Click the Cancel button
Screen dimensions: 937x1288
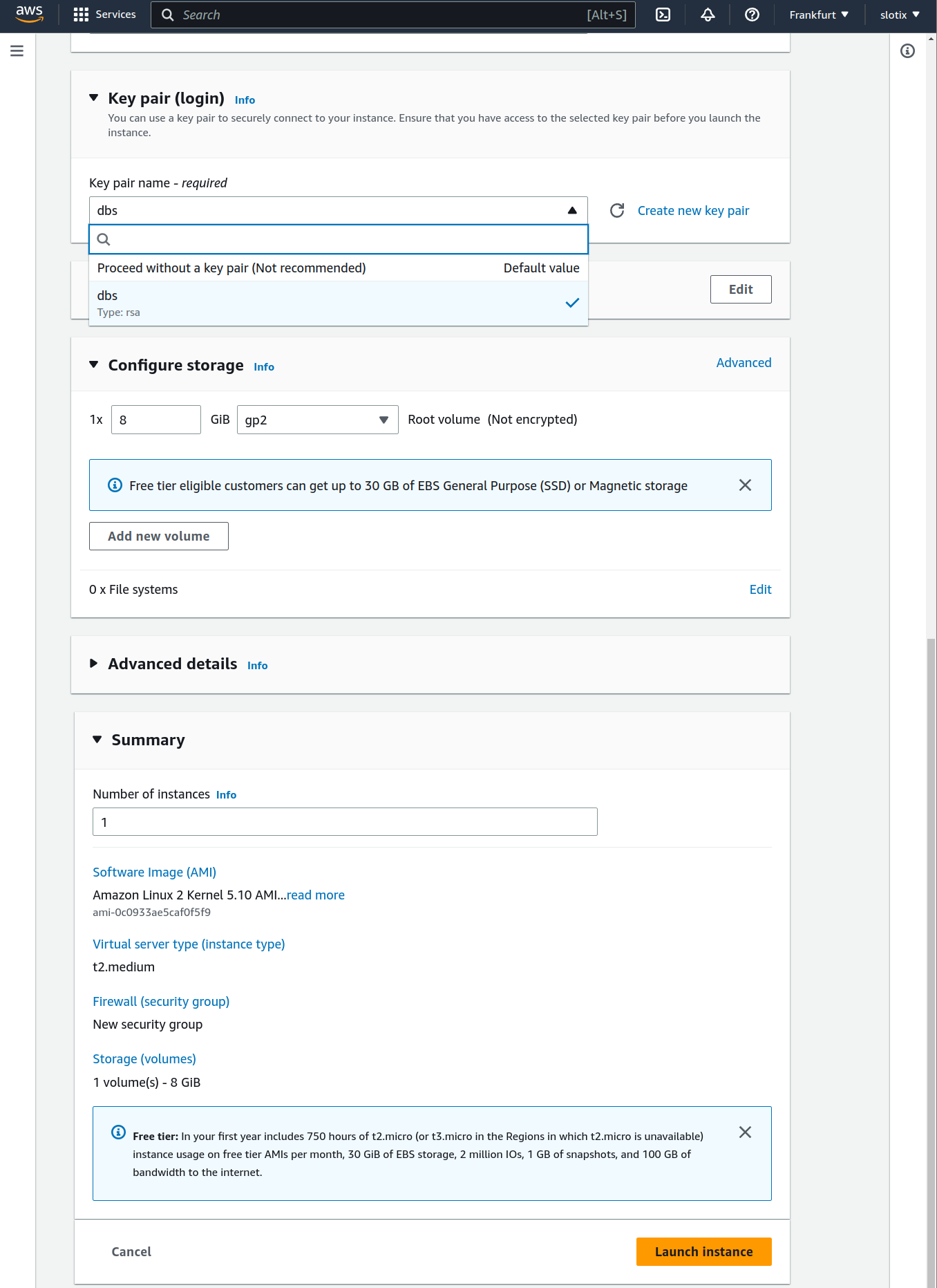131,1251
